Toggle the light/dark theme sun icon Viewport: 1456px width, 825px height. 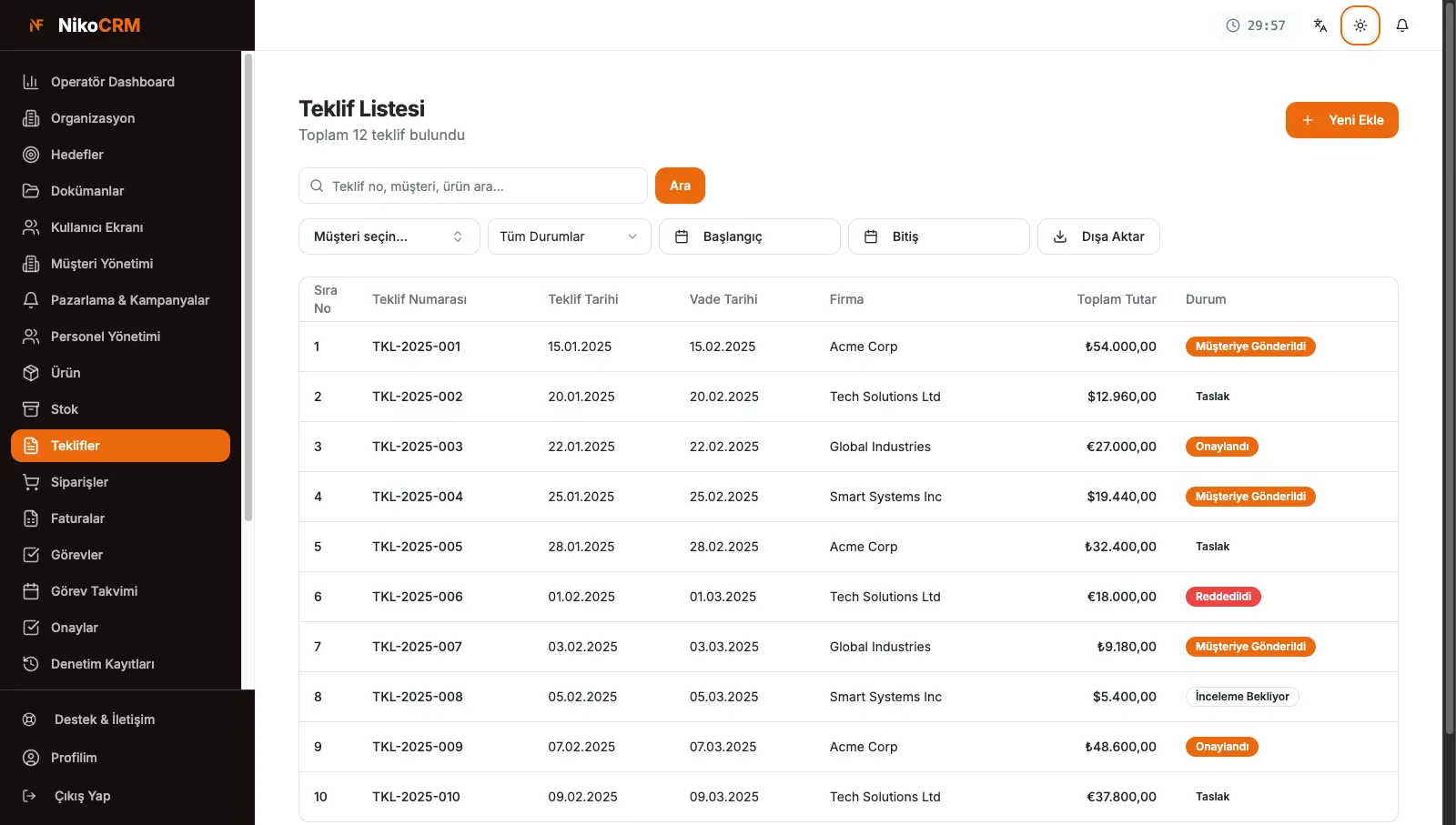(x=1360, y=25)
